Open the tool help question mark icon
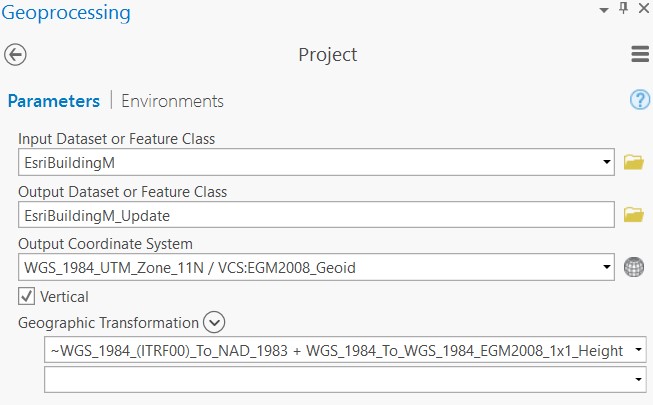Image resolution: width=653 pixels, height=405 pixels. (640, 100)
